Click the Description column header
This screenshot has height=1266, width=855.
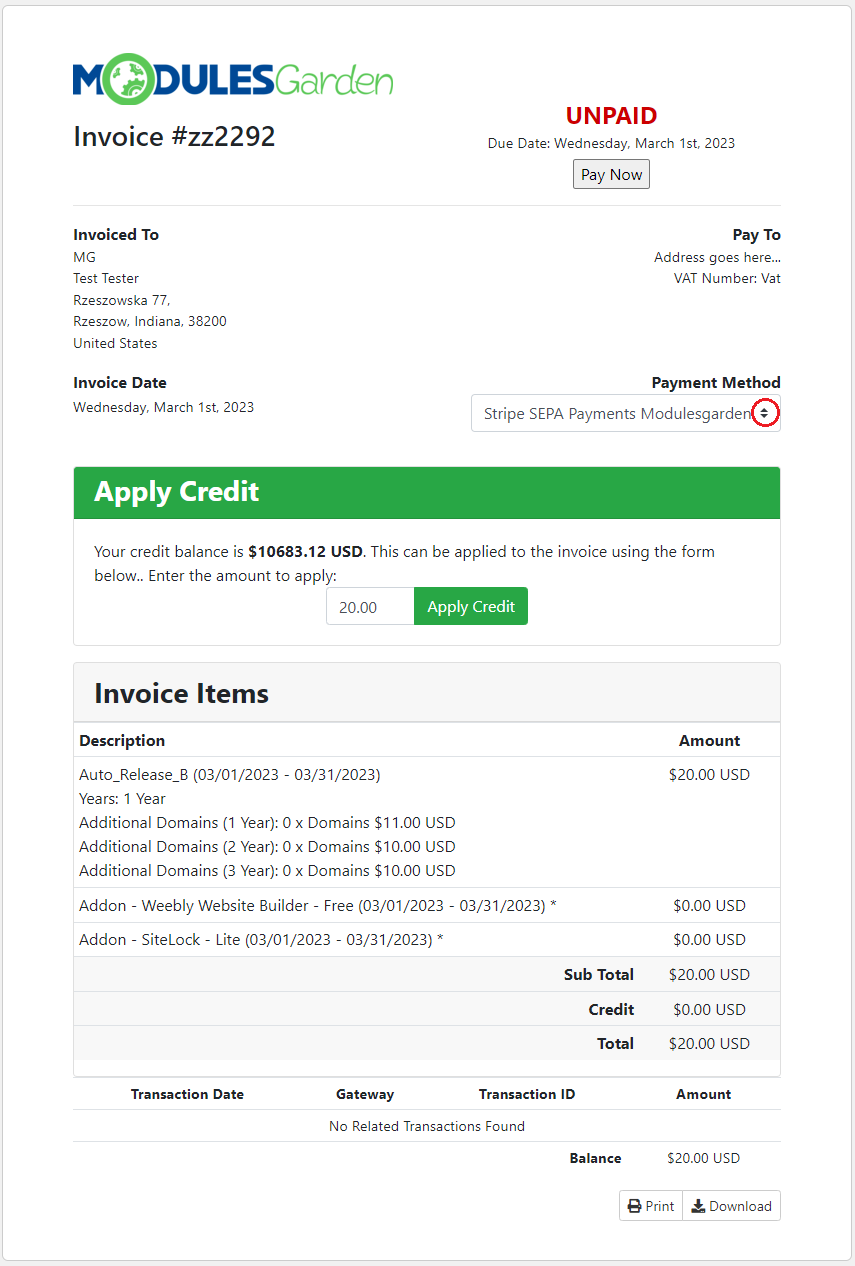[122, 741]
